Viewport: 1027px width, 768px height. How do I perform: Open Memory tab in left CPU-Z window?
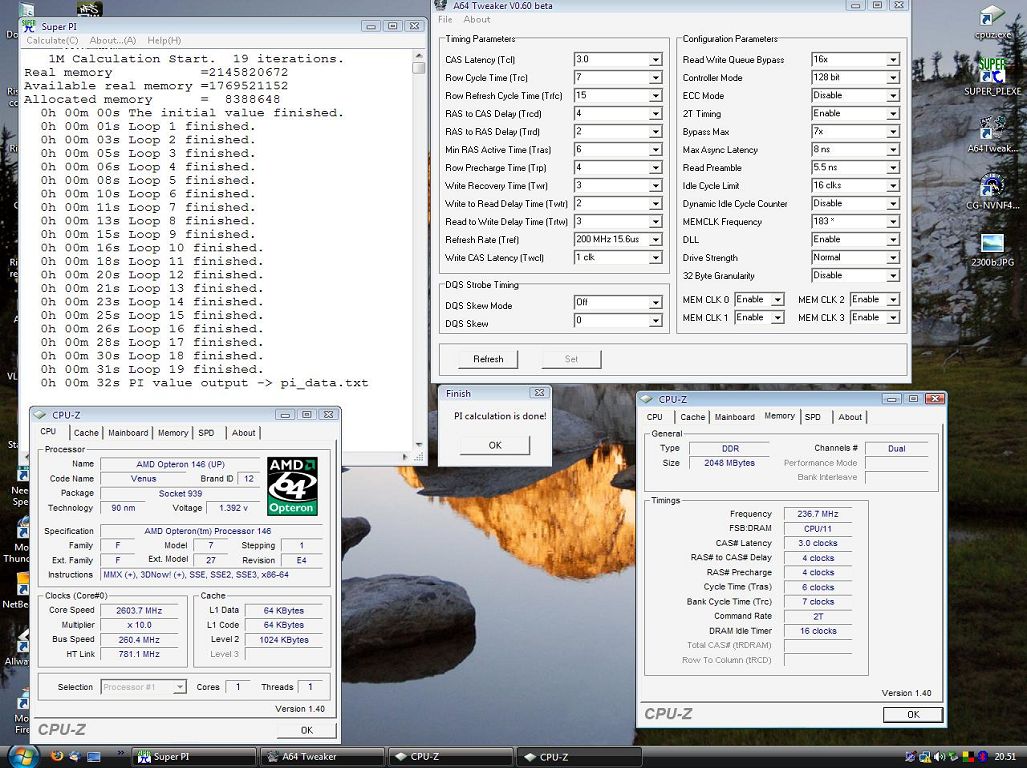click(173, 433)
